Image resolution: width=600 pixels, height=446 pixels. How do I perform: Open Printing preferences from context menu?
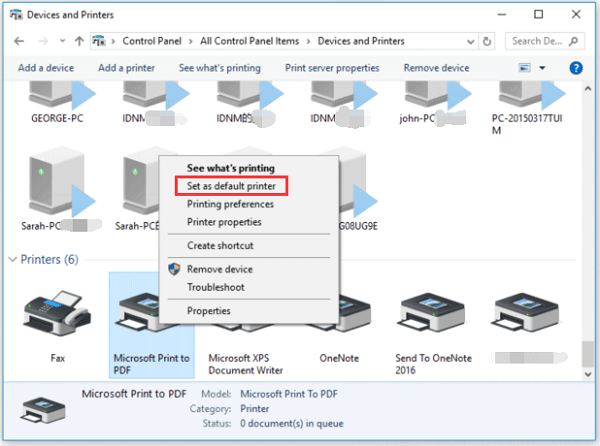[230, 204]
